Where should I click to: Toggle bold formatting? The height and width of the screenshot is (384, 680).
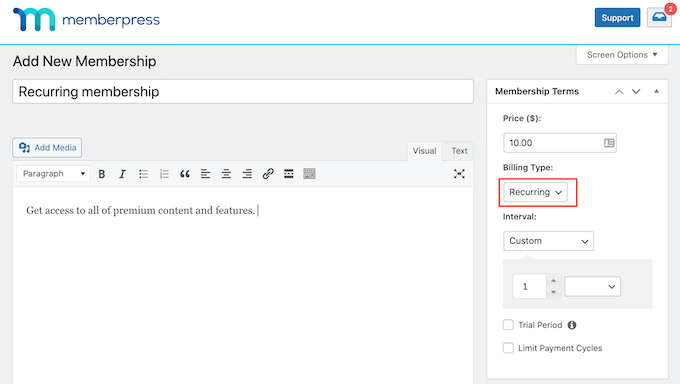click(101, 174)
